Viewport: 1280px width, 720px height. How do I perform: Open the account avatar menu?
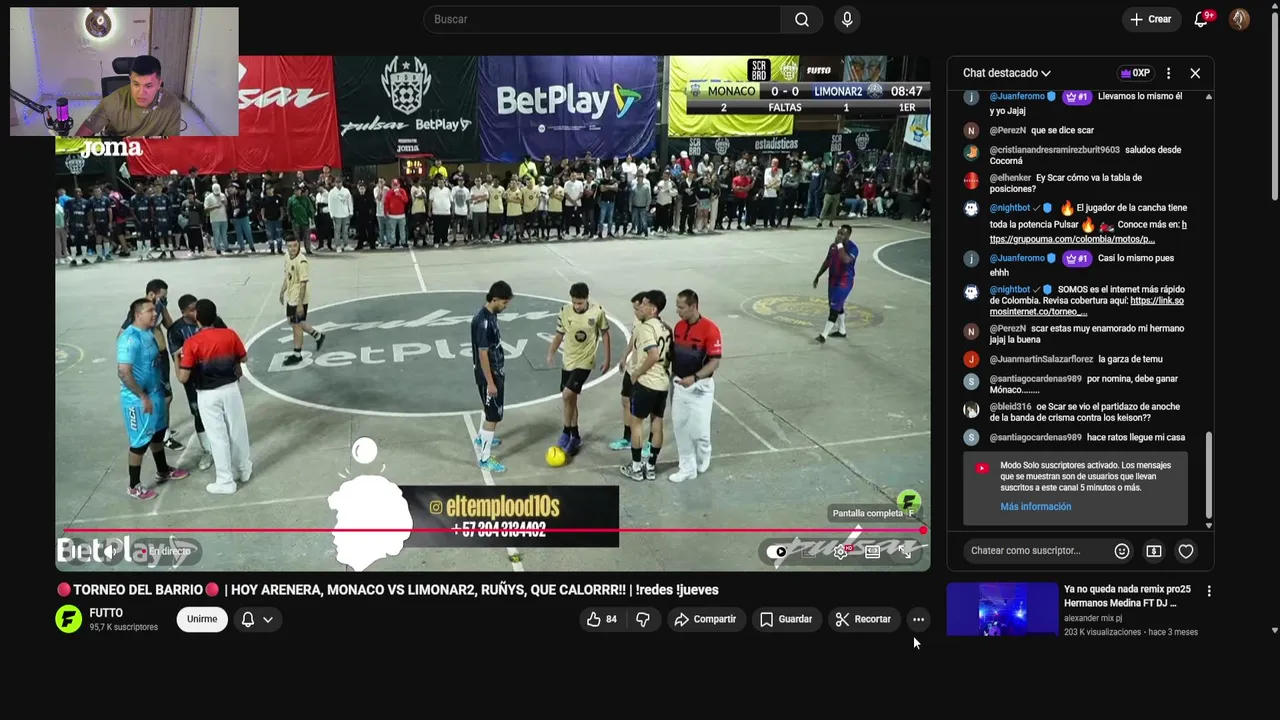[1239, 19]
